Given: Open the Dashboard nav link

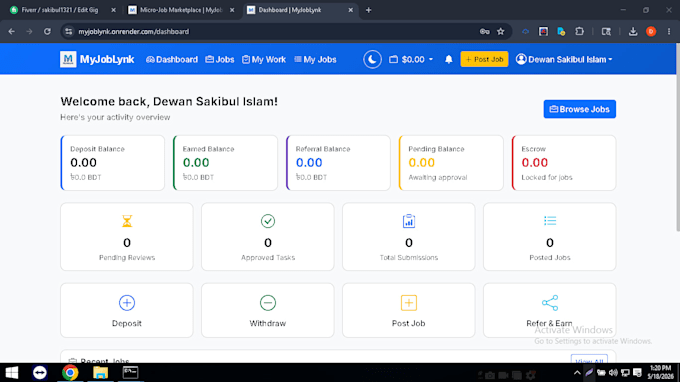Looking at the screenshot, I should 172,59.
